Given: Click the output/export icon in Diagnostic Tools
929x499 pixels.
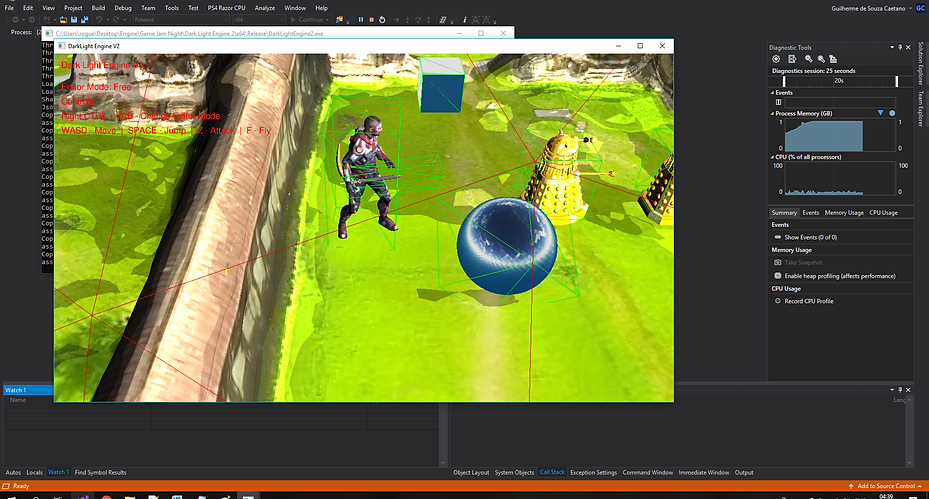Looking at the screenshot, I should (792, 59).
